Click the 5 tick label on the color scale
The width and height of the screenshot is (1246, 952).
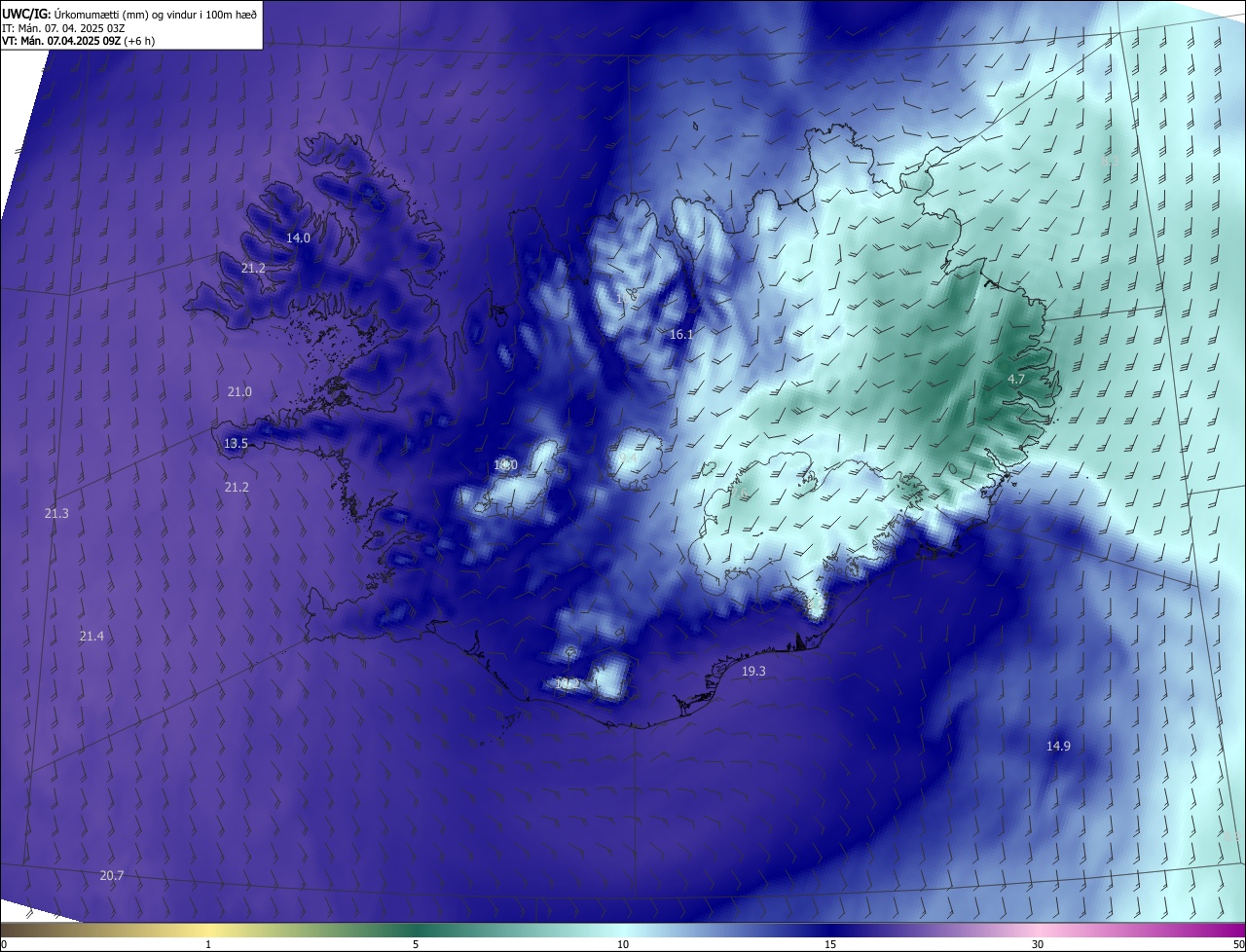coord(416,944)
